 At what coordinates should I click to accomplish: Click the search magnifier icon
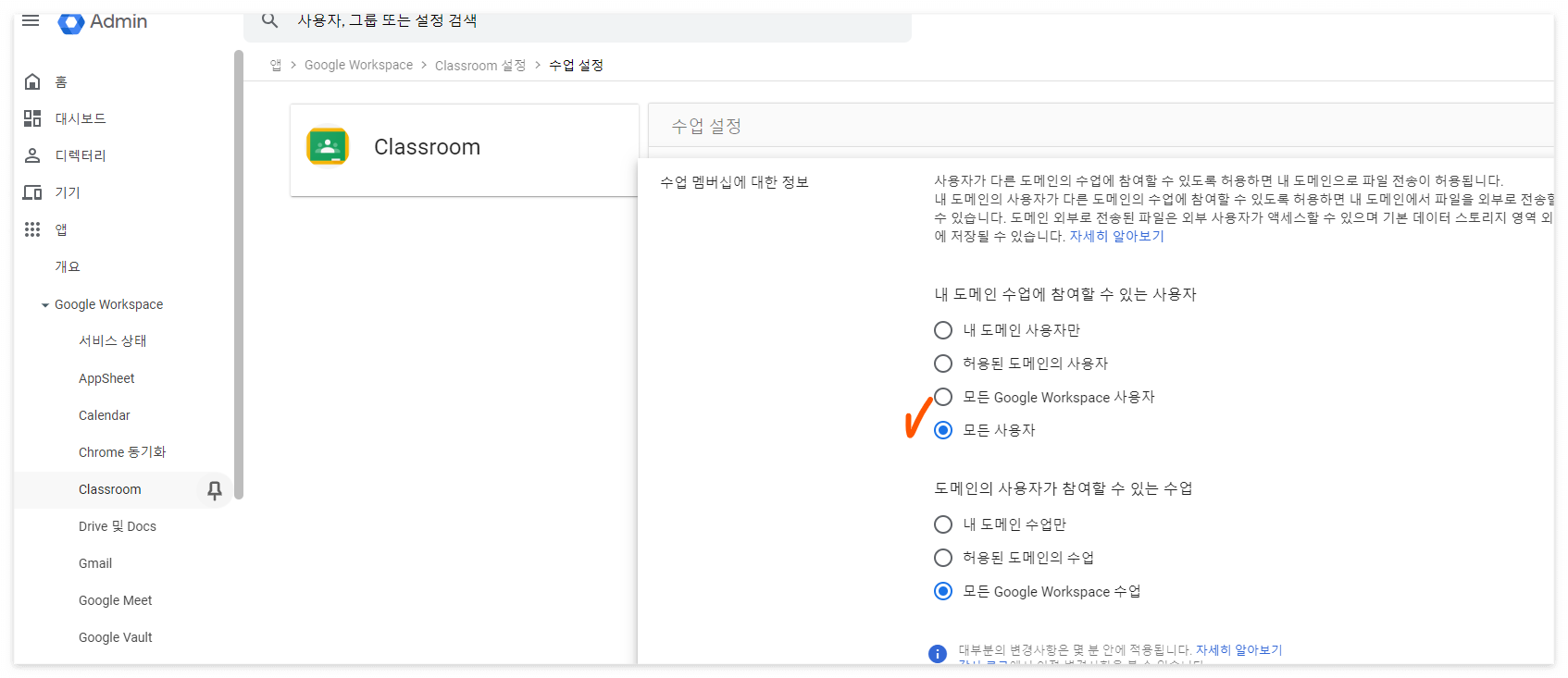coord(269,20)
